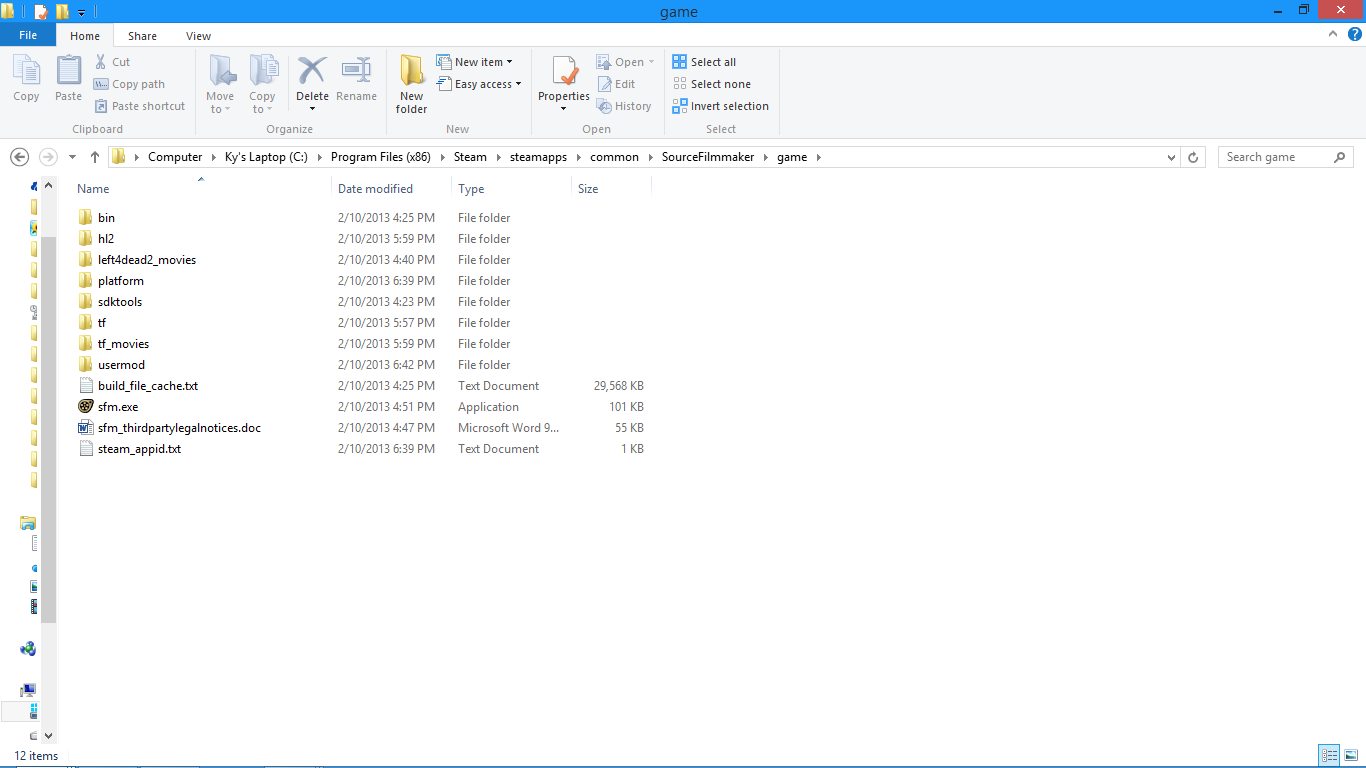This screenshot has width=1366, height=768.
Task: Switch to the Home ribbon tab
Action: coord(85,36)
